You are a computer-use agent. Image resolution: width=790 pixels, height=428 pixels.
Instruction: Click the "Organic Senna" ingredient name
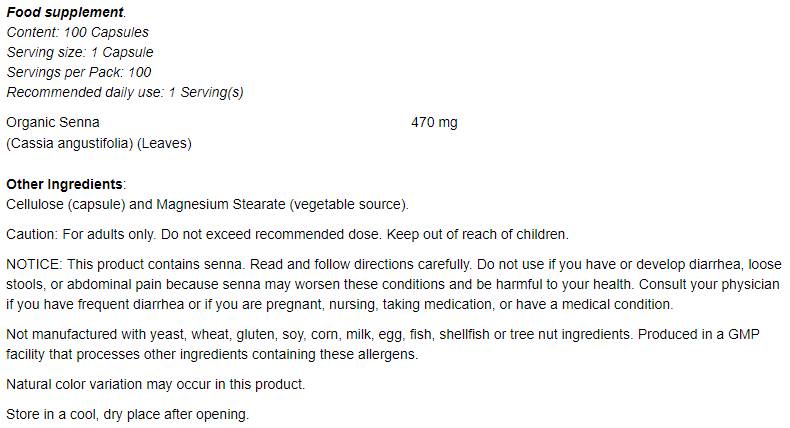pyautogui.click(x=53, y=122)
